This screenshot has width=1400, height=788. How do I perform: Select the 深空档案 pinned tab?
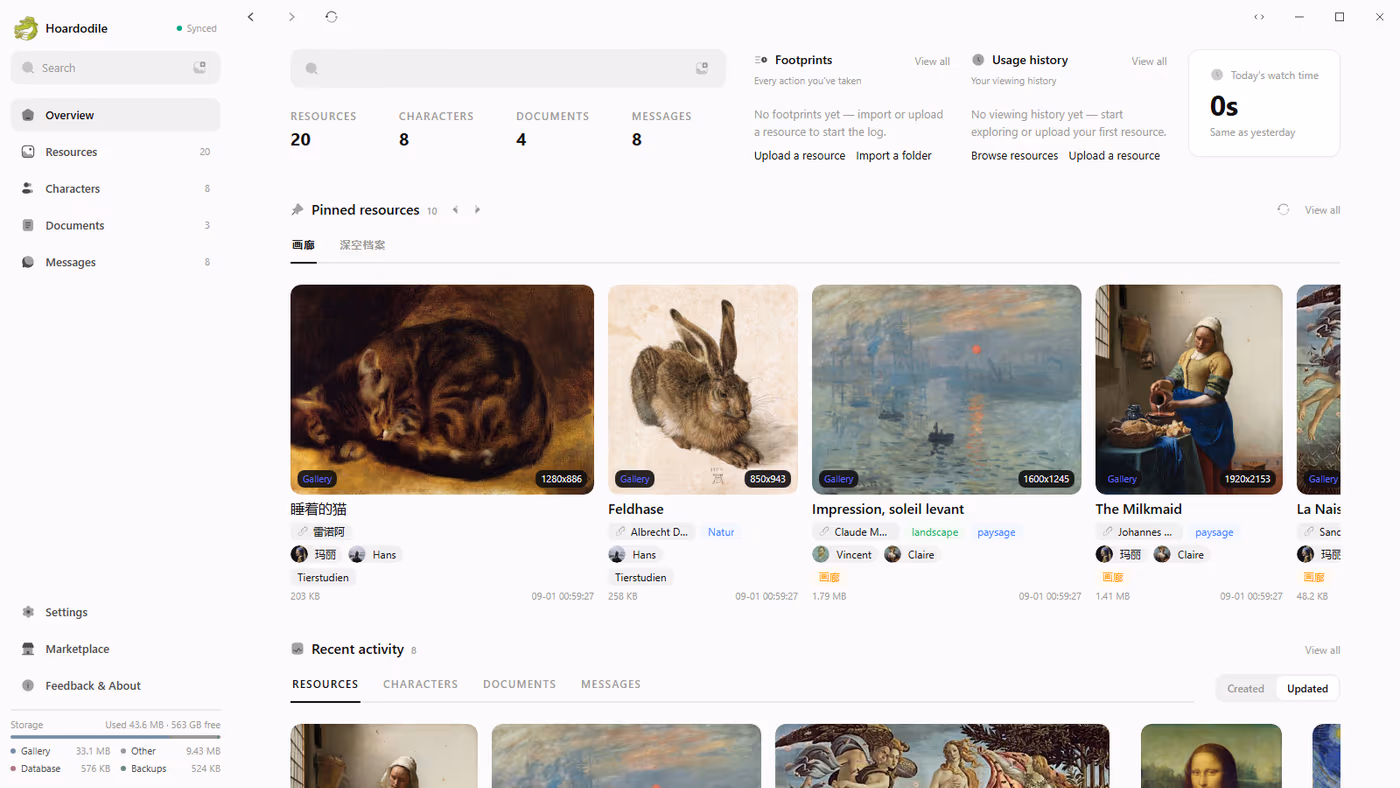click(x=362, y=245)
